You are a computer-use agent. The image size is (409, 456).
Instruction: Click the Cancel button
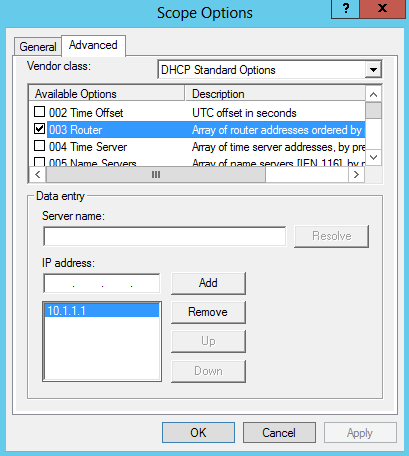click(279, 433)
